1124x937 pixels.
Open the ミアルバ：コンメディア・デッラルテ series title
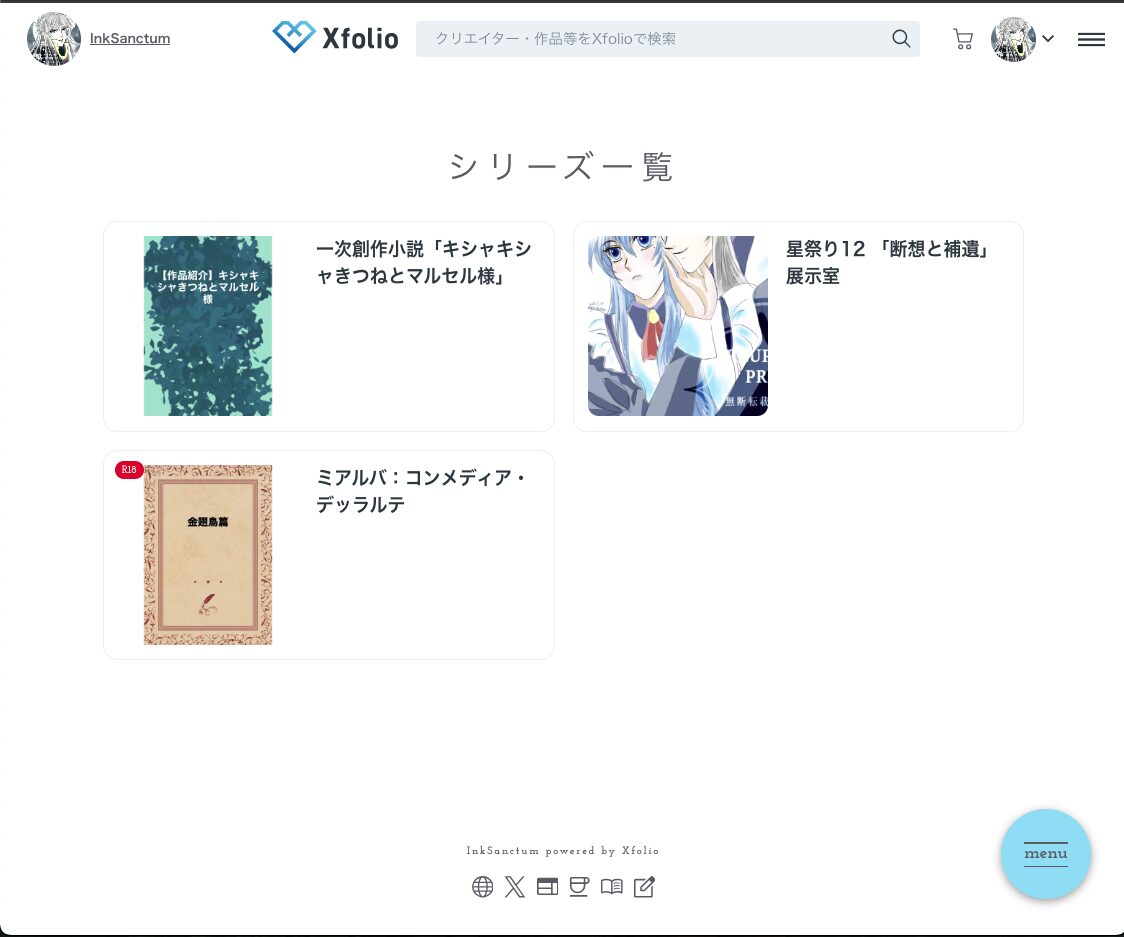click(421, 491)
